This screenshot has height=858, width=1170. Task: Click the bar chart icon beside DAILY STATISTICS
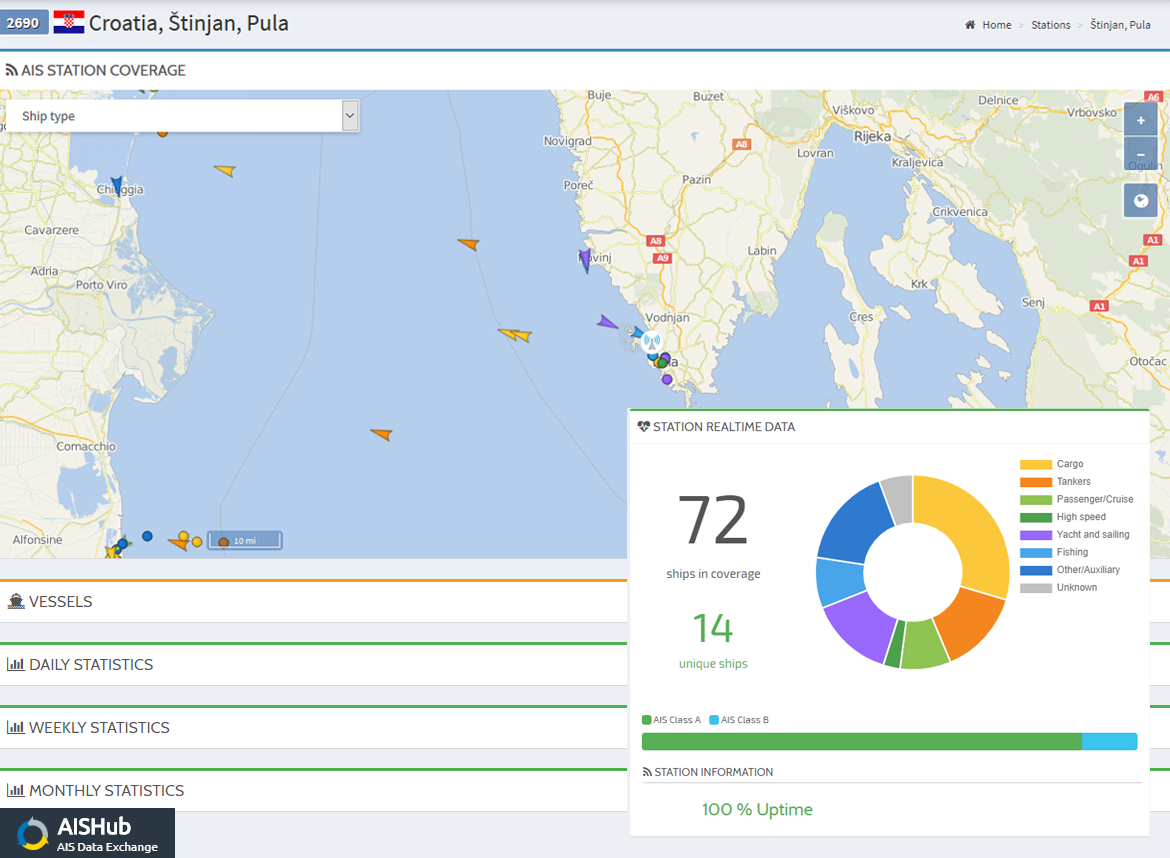(18, 664)
